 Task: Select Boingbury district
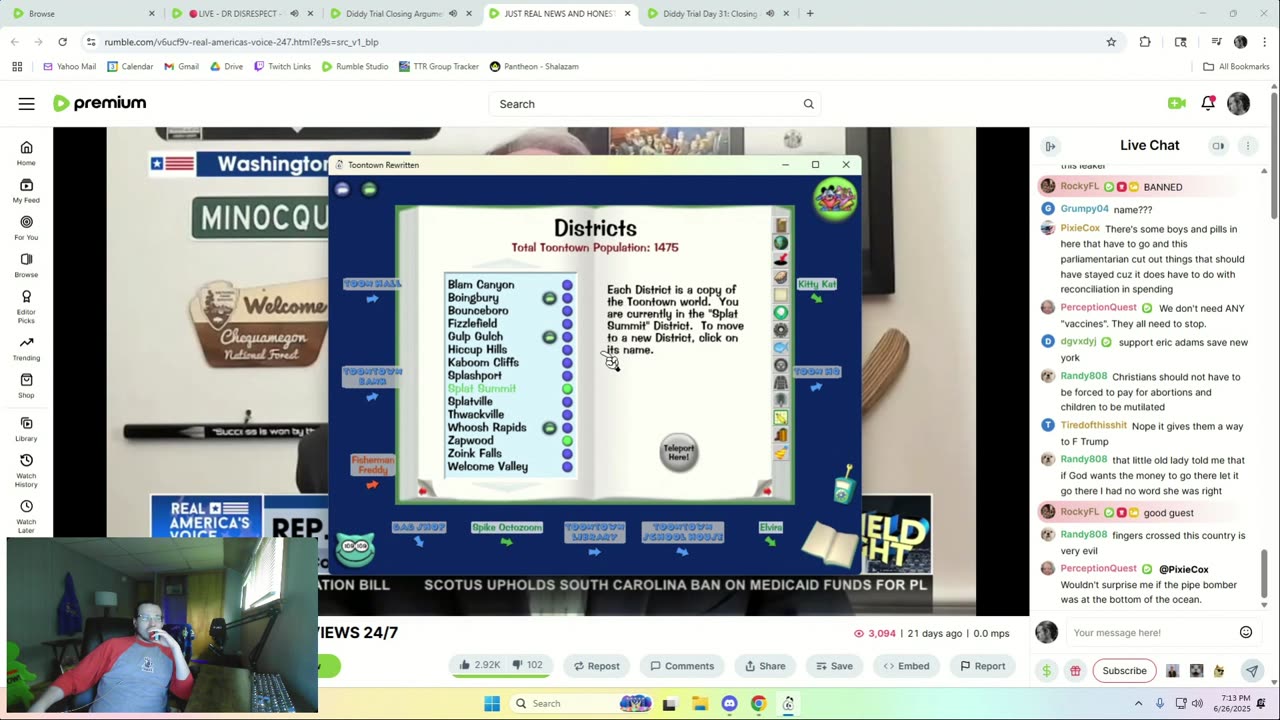473,298
